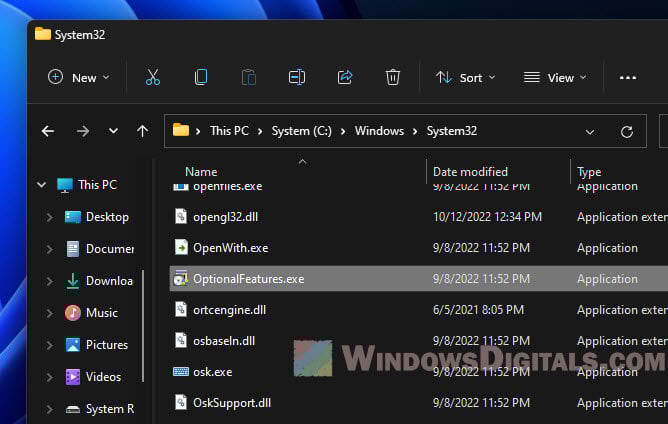Click the OskSupport.dll file icon
Screen dimensions: 668x424
[181, 402]
